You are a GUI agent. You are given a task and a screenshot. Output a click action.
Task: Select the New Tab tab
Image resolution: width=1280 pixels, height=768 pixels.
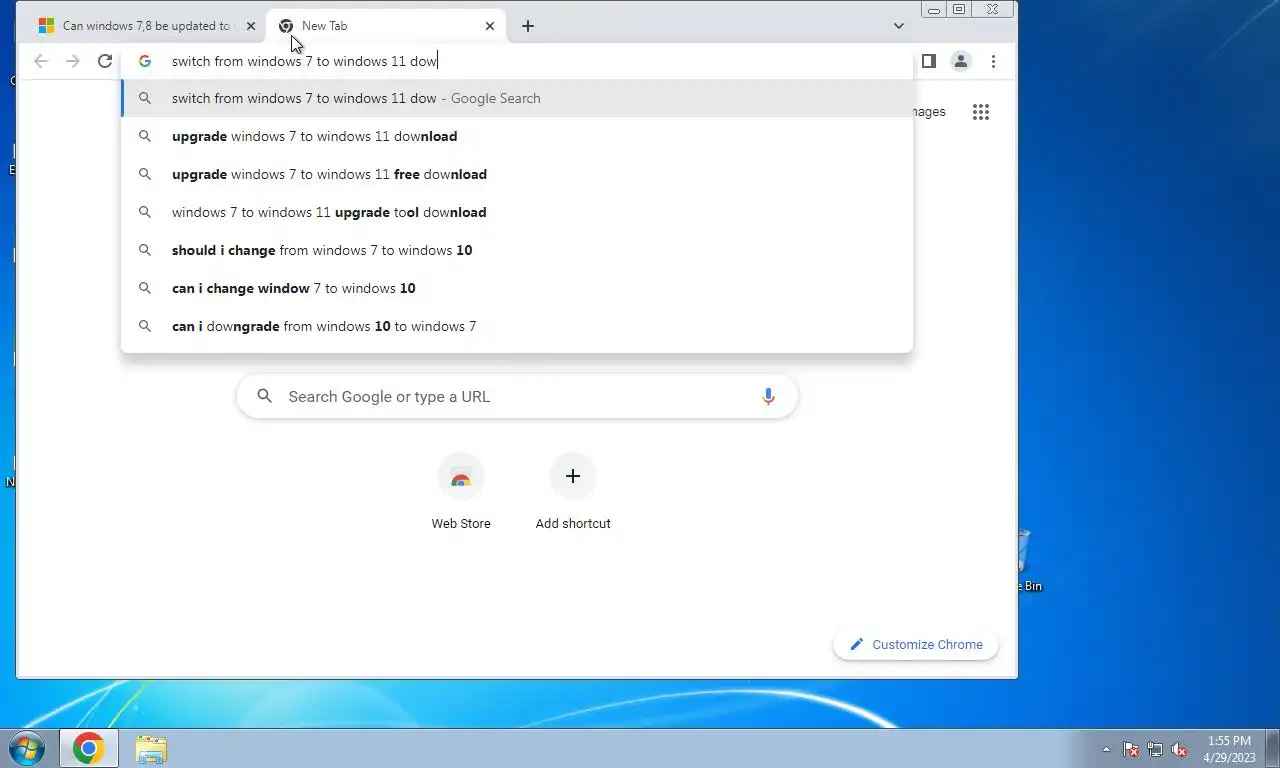[385, 26]
